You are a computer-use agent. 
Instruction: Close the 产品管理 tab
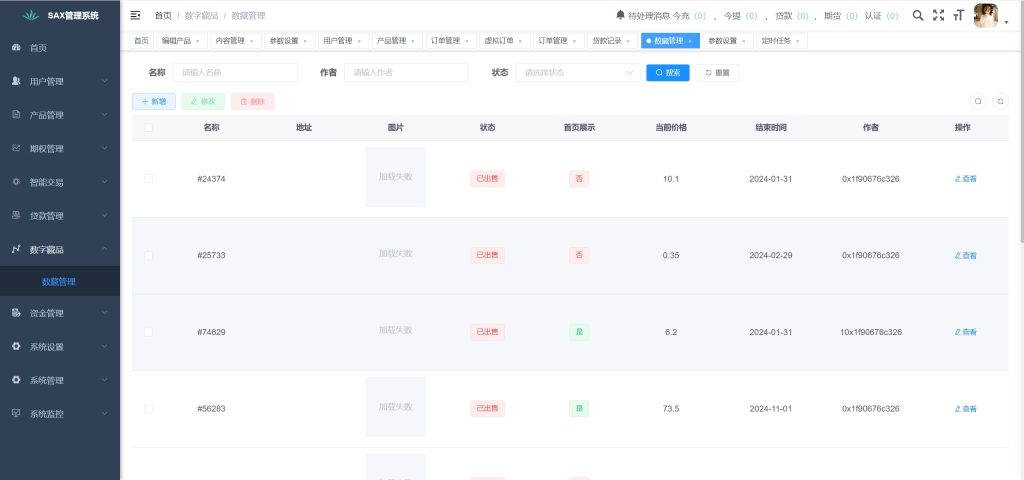[413, 41]
